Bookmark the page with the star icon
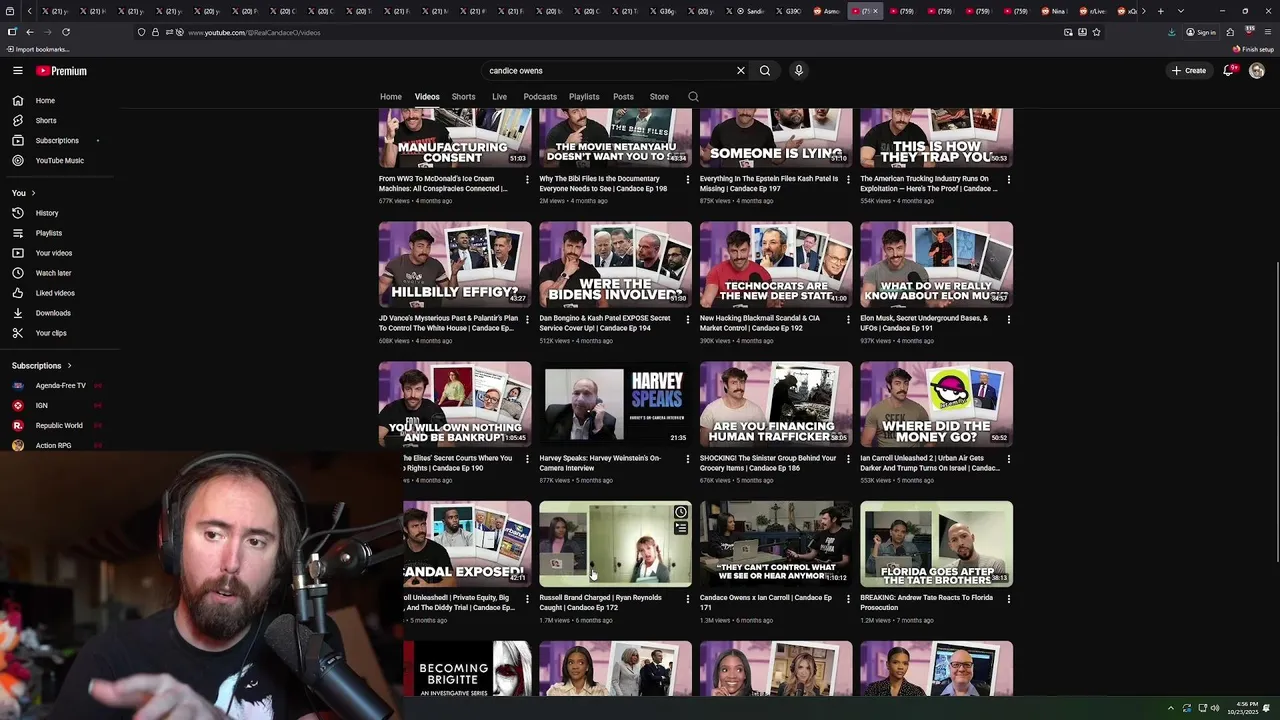Image resolution: width=1280 pixels, height=720 pixels. tap(1097, 32)
